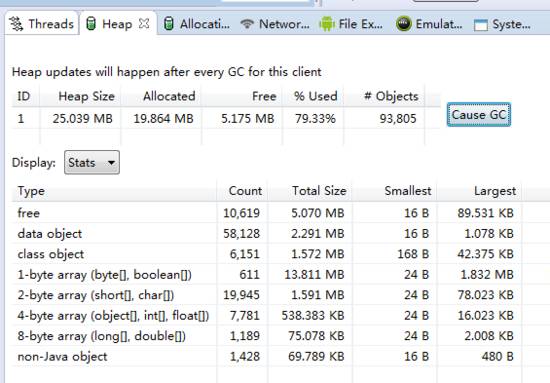This screenshot has height=383, width=550.
Task: Click the green Heap cylinder icon
Action: [x=91, y=24]
